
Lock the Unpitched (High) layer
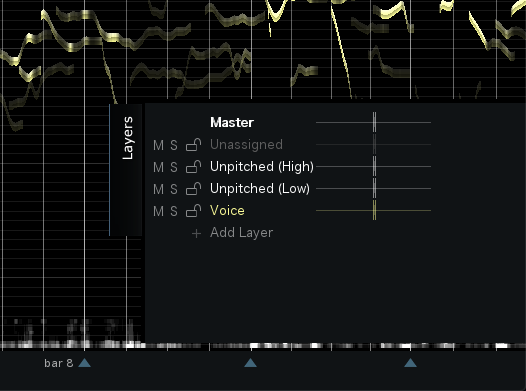pyautogui.click(x=194, y=167)
